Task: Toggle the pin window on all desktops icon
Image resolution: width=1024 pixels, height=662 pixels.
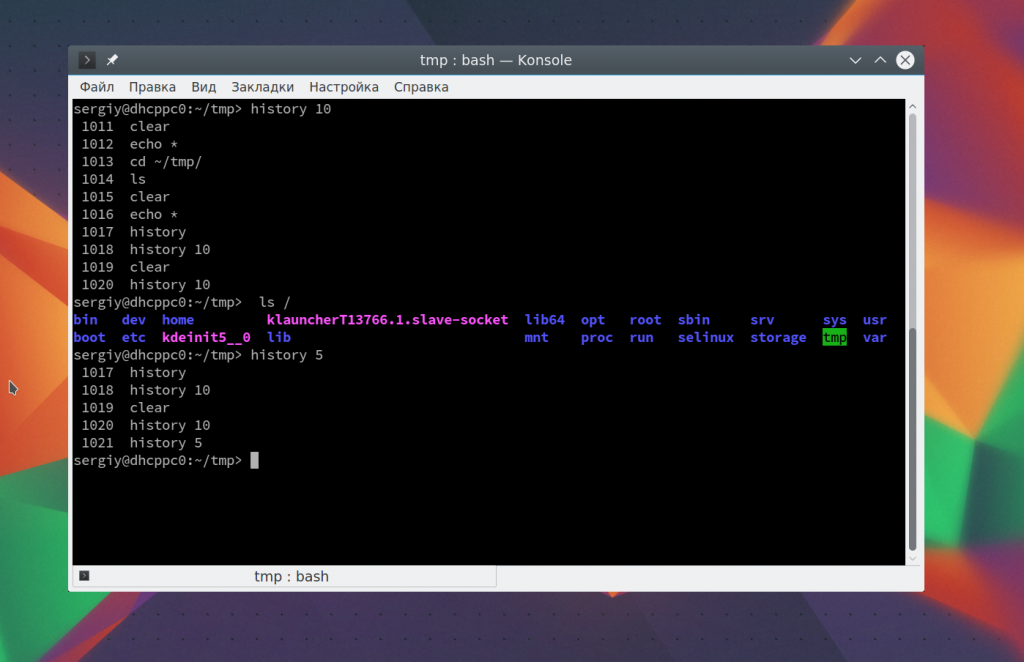Action: [112, 60]
